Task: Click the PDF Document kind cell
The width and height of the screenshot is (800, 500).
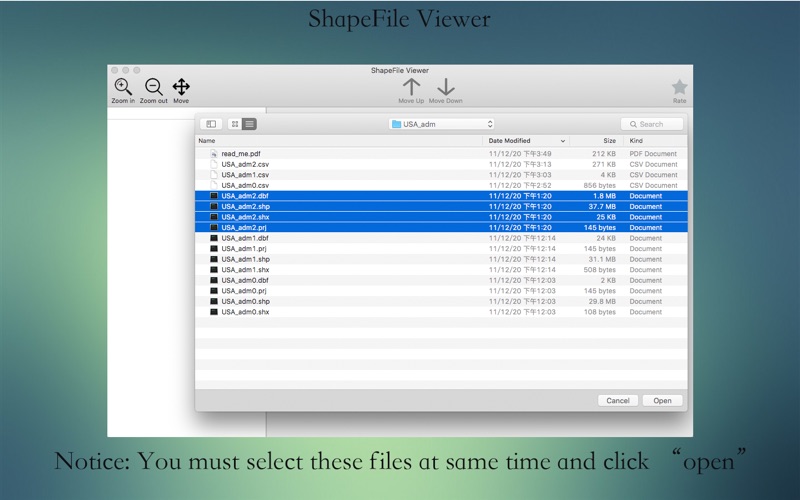Action: (653, 154)
